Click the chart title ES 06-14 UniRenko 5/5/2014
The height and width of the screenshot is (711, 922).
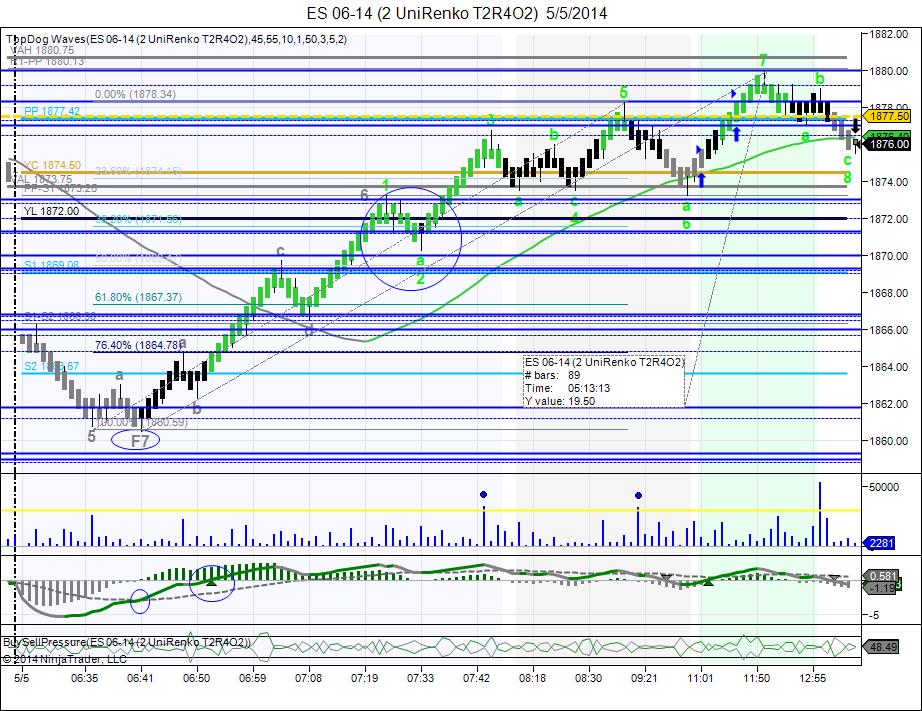[457, 14]
